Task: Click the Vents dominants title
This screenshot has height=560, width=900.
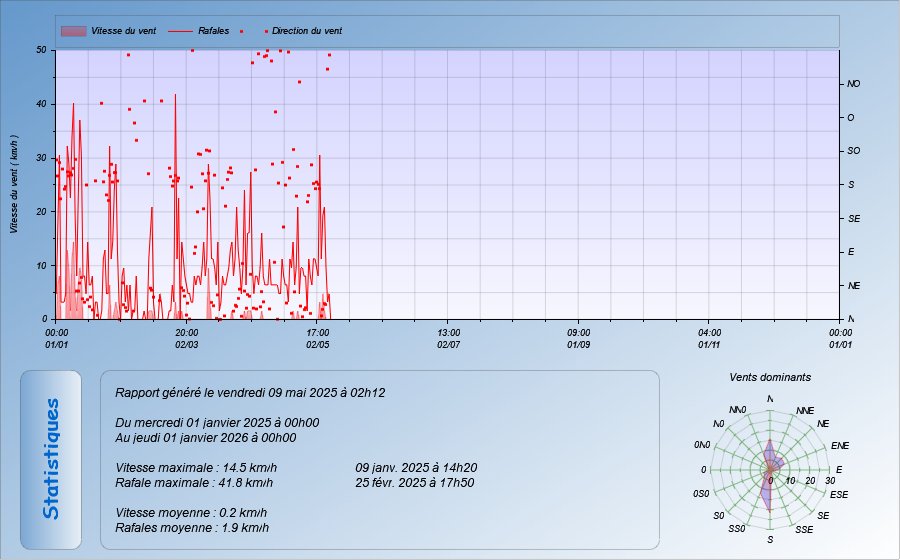Action: click(770, 378)
